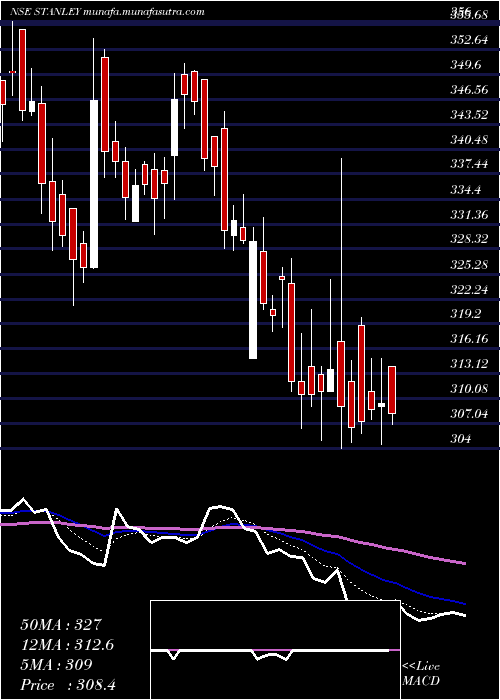Image resolution: width=500 pixels, height=700 pixels.
Task: Select the 331.36 price axis label
Action: click(469, 215)
